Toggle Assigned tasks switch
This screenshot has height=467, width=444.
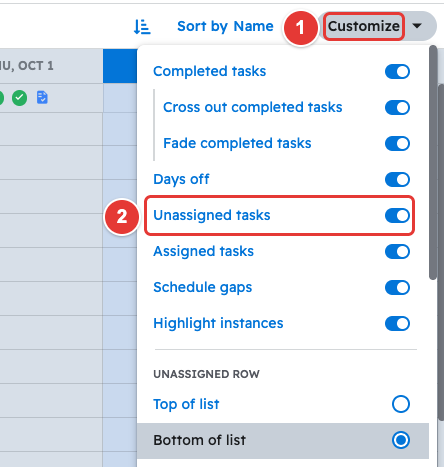(x=397, y=251)
